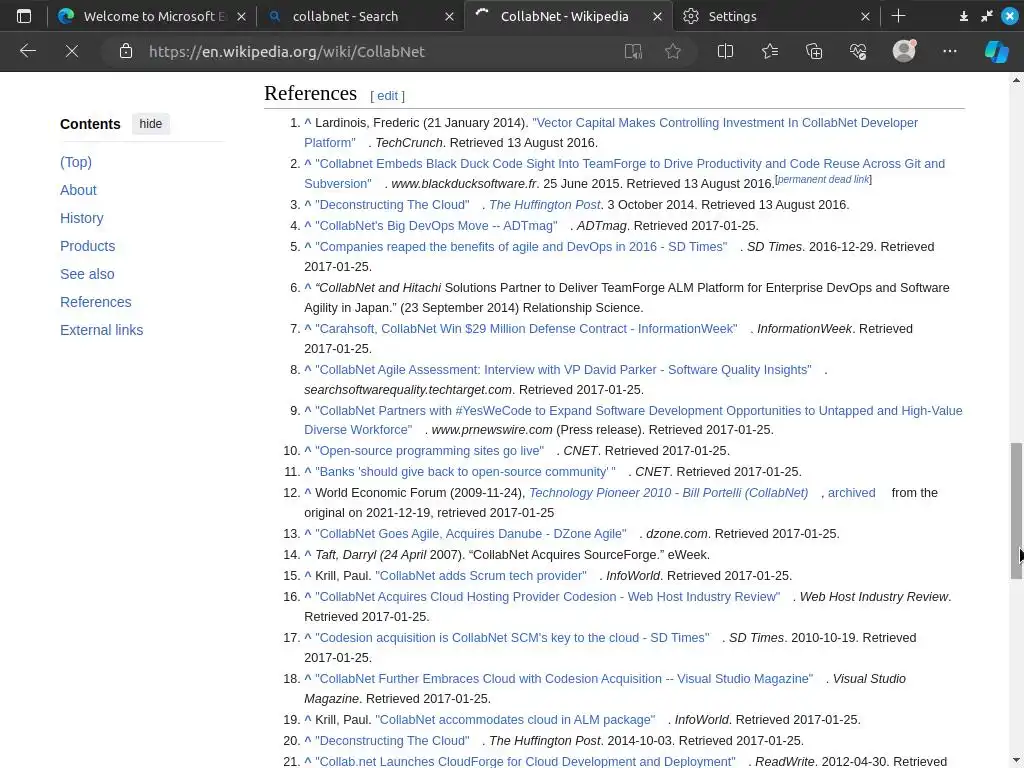Open Open-source programming sites go live link

[x=429, y=451]
